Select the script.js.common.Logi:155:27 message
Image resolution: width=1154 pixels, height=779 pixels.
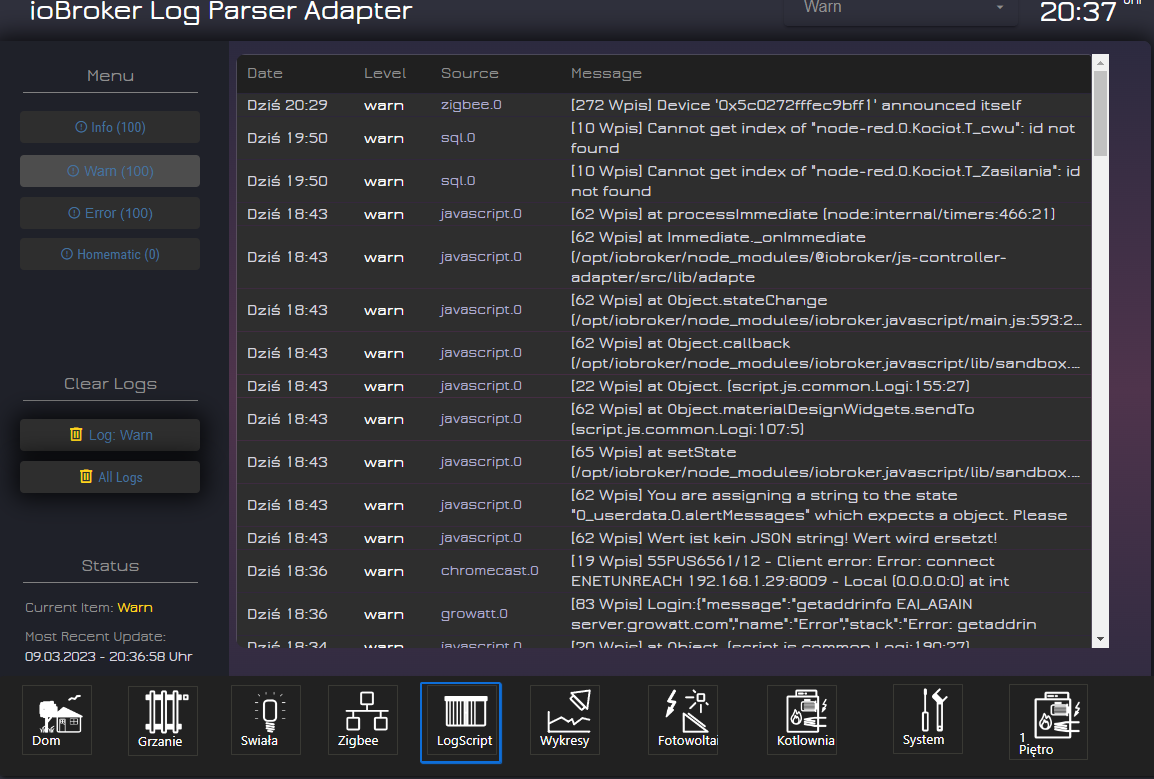(x=771, y=386)
